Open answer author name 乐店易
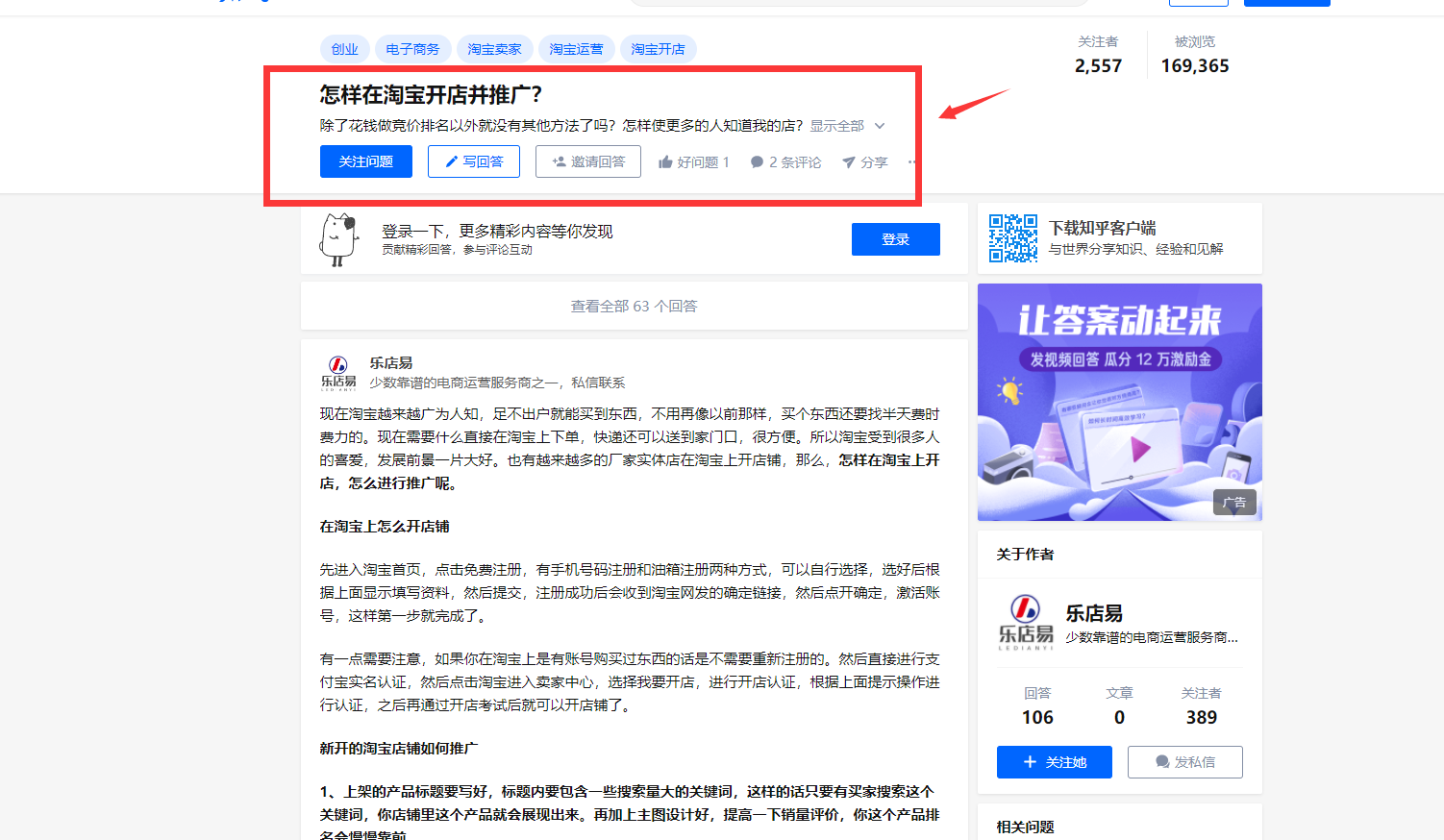 [391, 362]
